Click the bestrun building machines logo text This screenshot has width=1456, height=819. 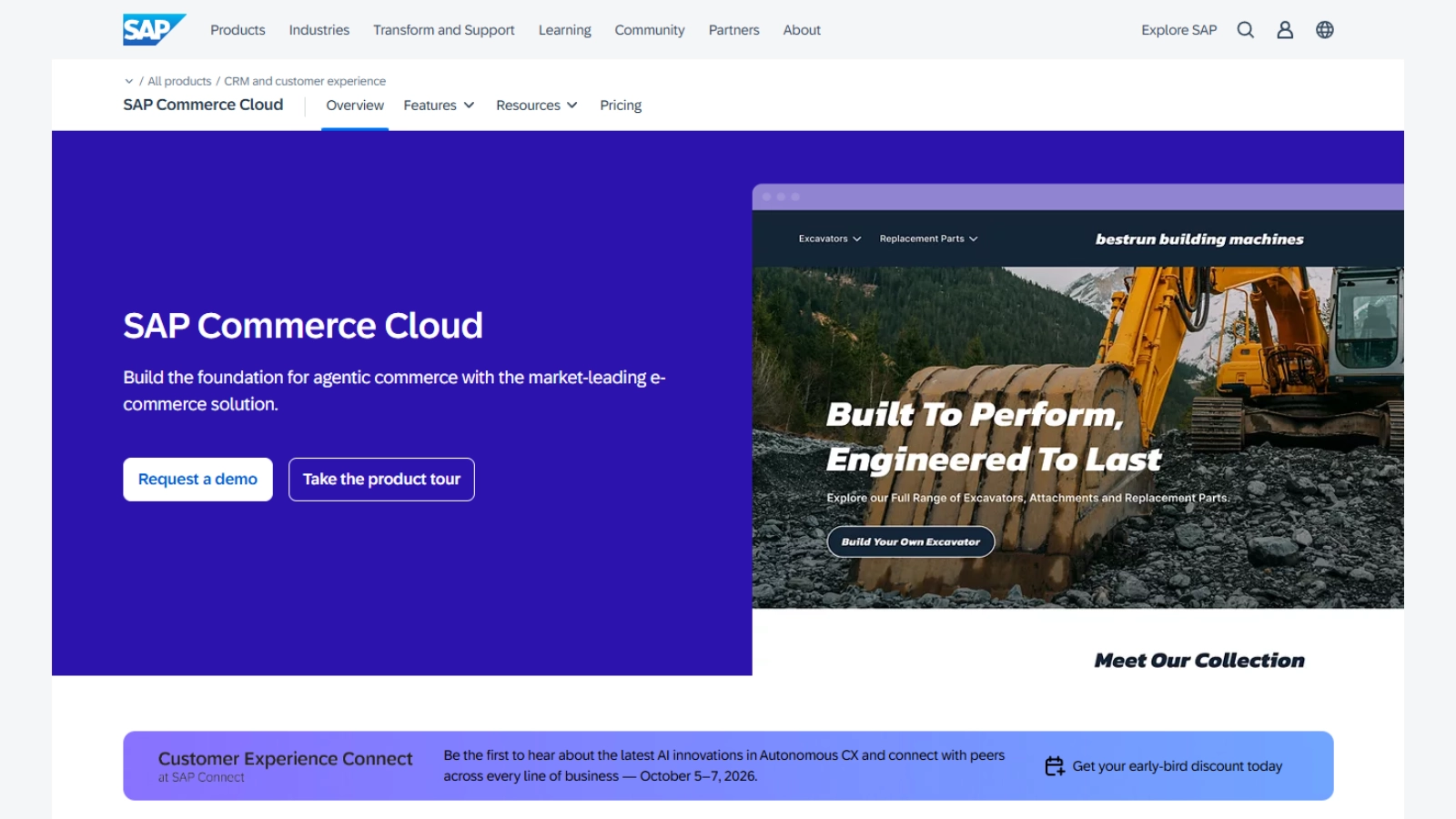(1199, 239)
